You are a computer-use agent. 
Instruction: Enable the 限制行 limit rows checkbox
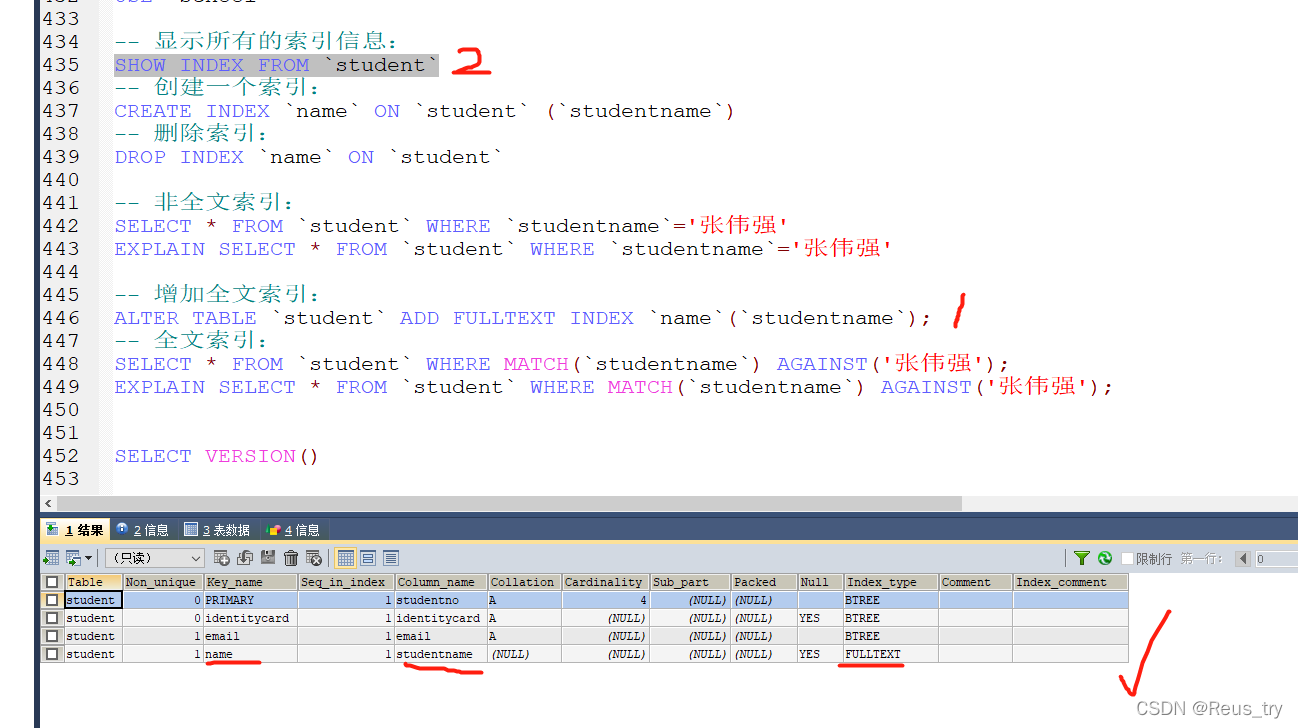1128,559
